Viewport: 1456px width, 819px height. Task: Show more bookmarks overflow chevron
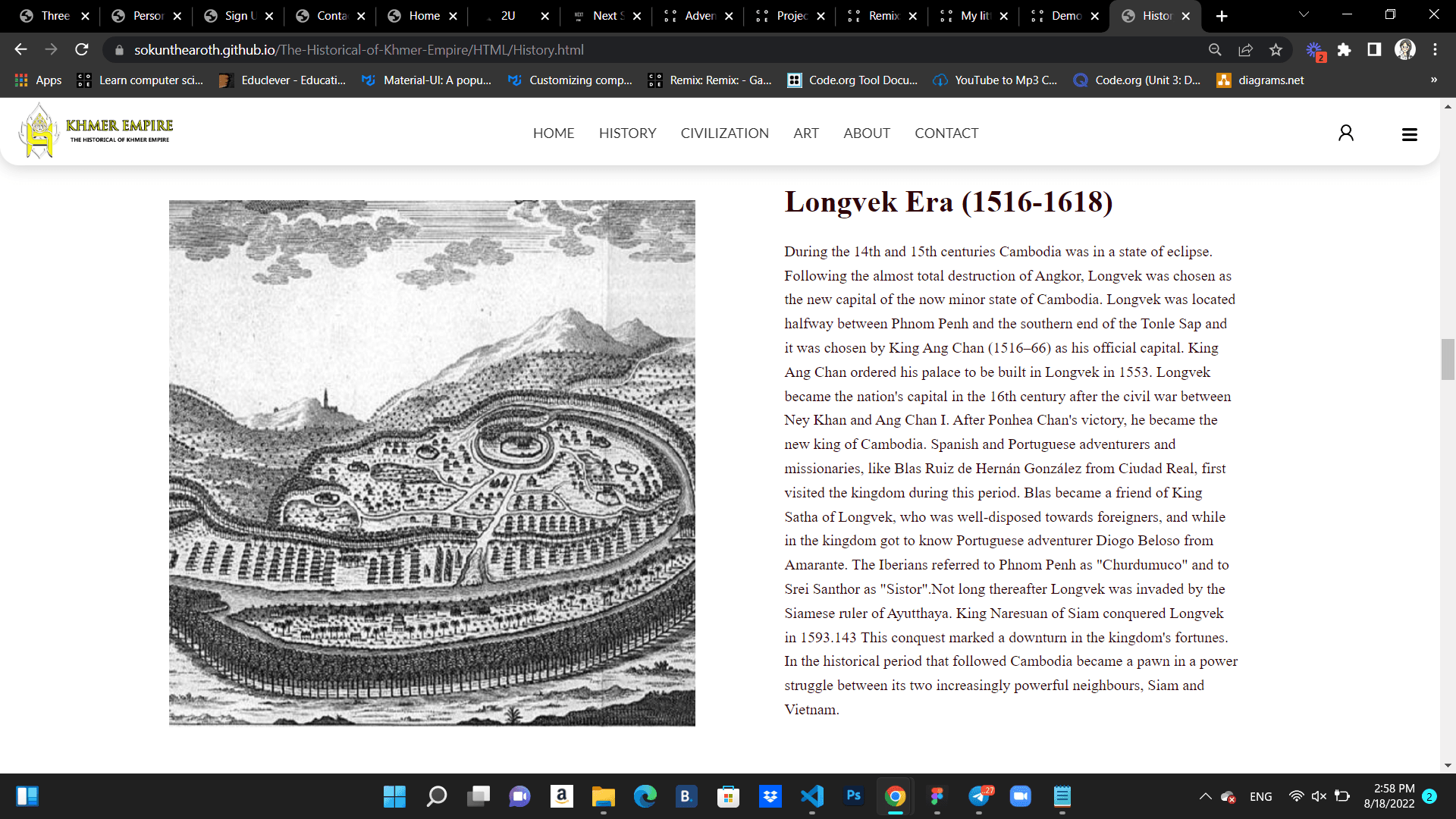pos(1433,80)
